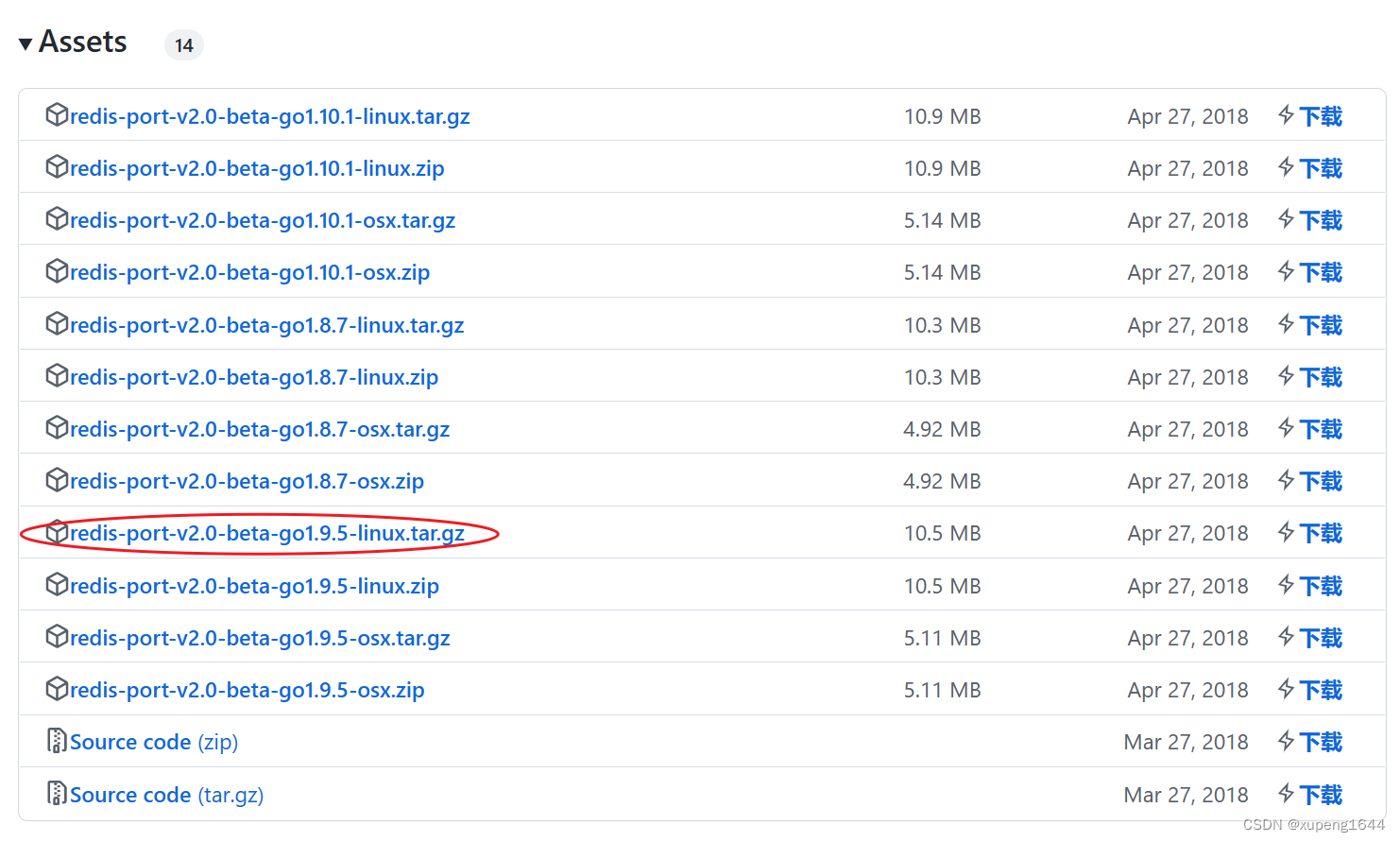The width and height of the screenshot is (1400, 842).
Task: Click package icon for go1.8.7-linux.tar.gz
Action: [x=57, y=324]
